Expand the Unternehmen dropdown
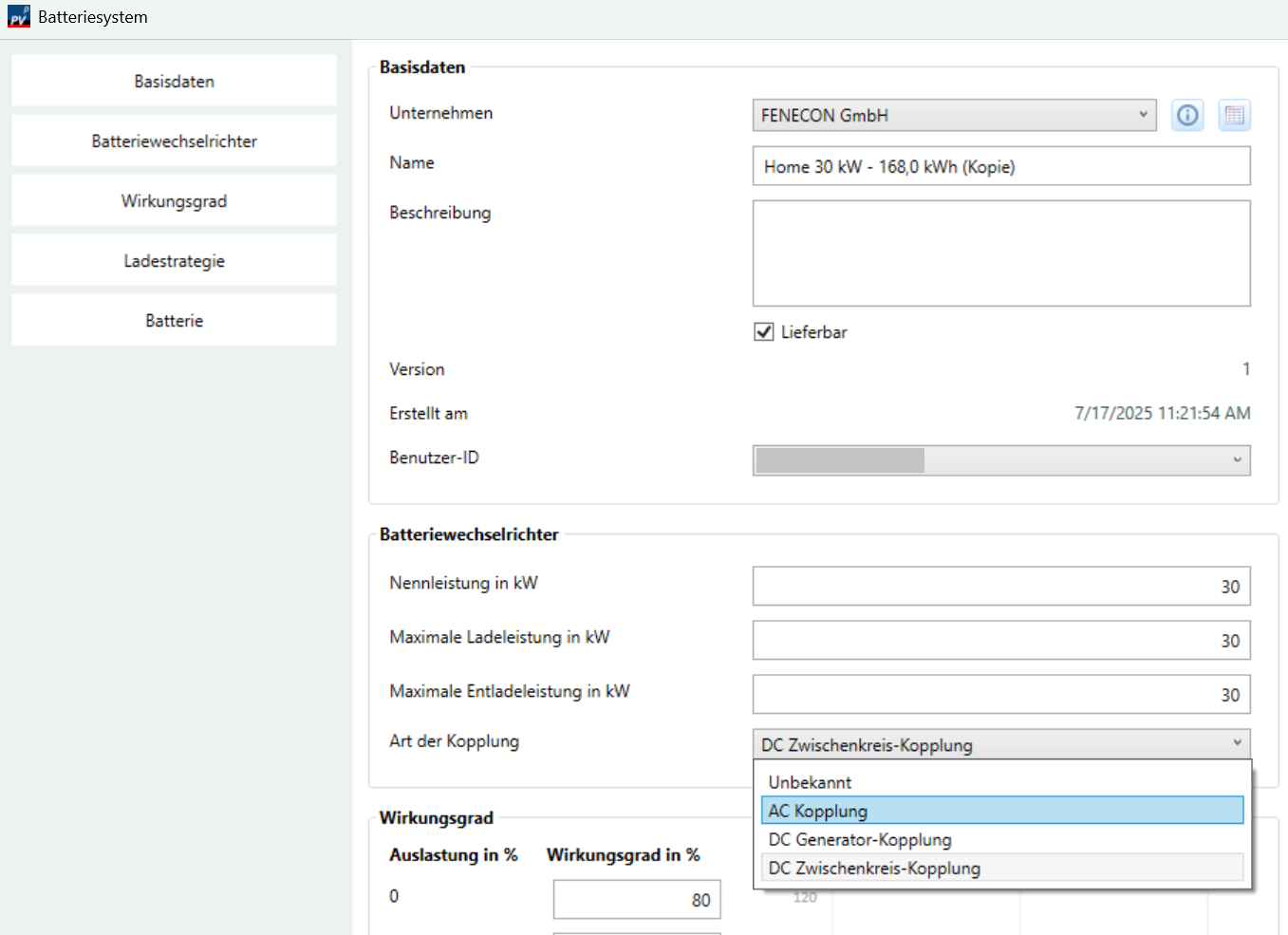This screenshot has height=935, width=1288. (x=1143, y=115)
